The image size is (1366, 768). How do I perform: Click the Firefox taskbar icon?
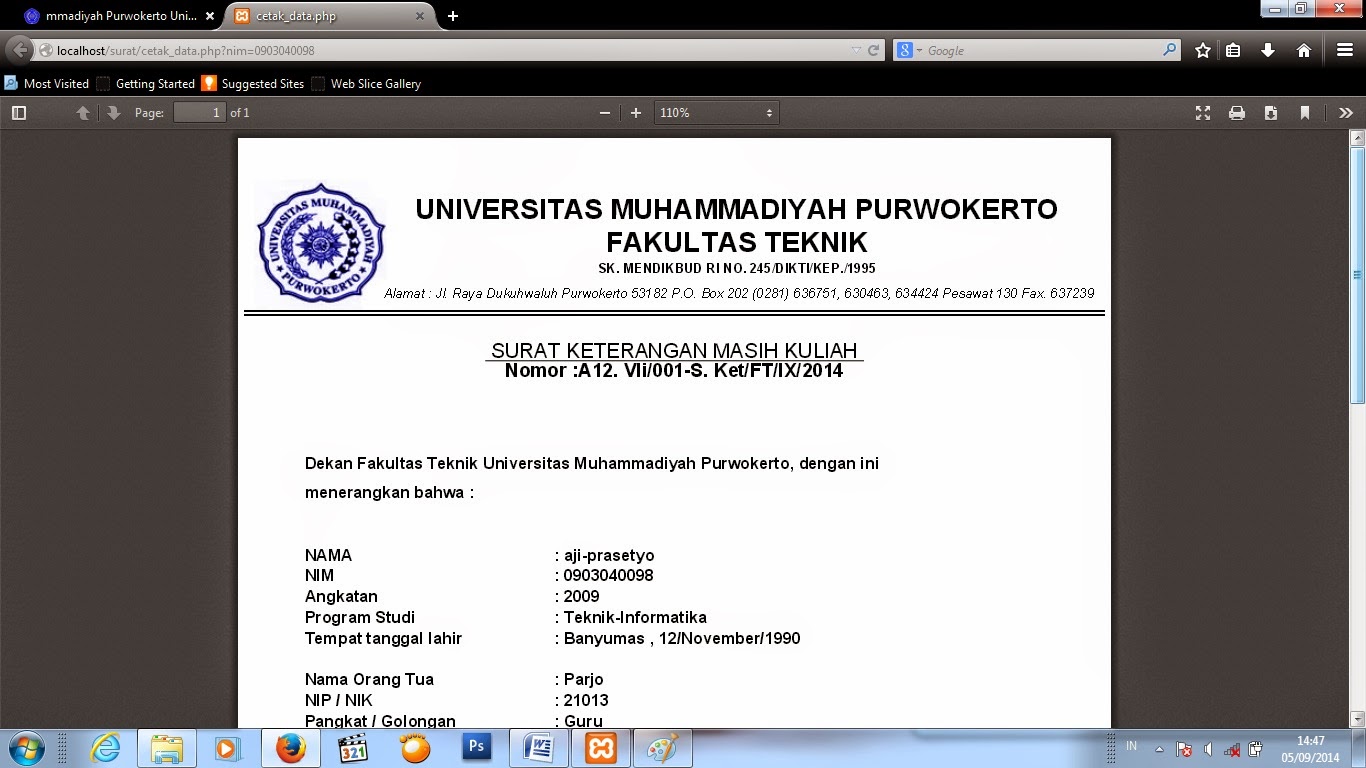point(290,748)
